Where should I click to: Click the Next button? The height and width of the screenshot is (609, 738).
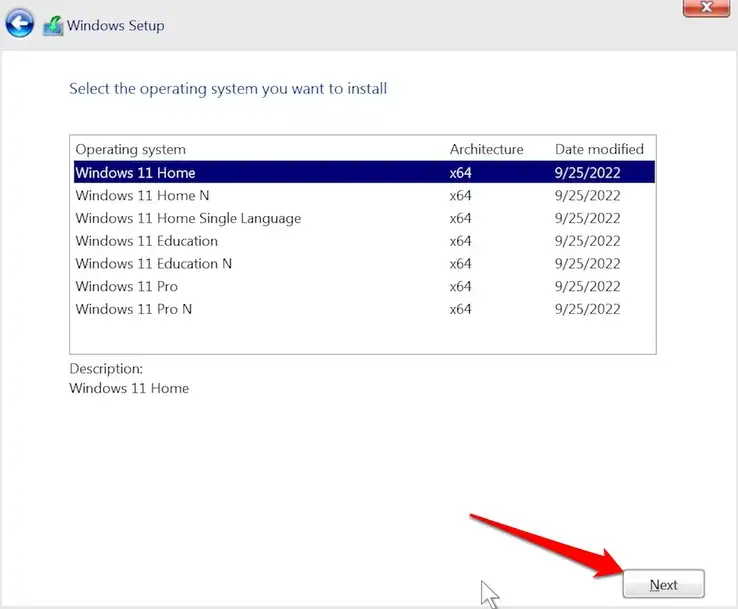pyautogui.click(x=663, y=584)
